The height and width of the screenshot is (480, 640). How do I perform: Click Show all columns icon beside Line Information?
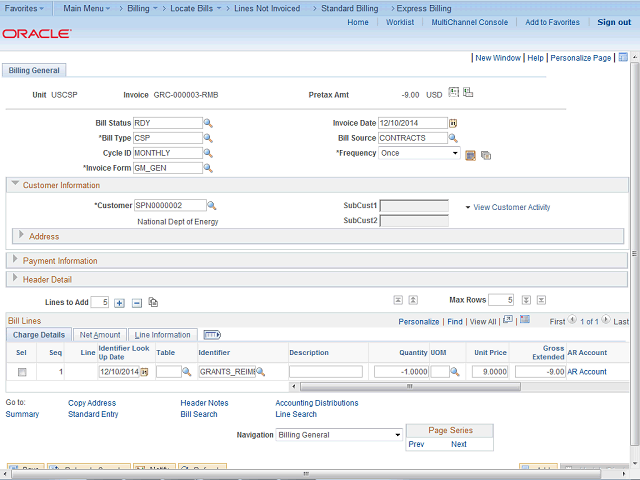[x=212, y=335]
